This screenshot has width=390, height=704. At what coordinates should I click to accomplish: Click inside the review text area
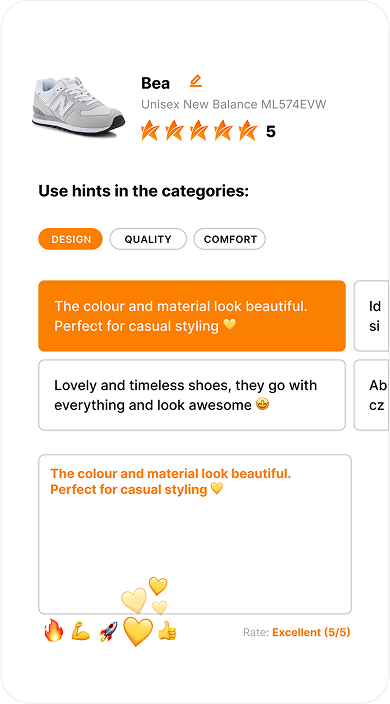click(x=195, y=534)
